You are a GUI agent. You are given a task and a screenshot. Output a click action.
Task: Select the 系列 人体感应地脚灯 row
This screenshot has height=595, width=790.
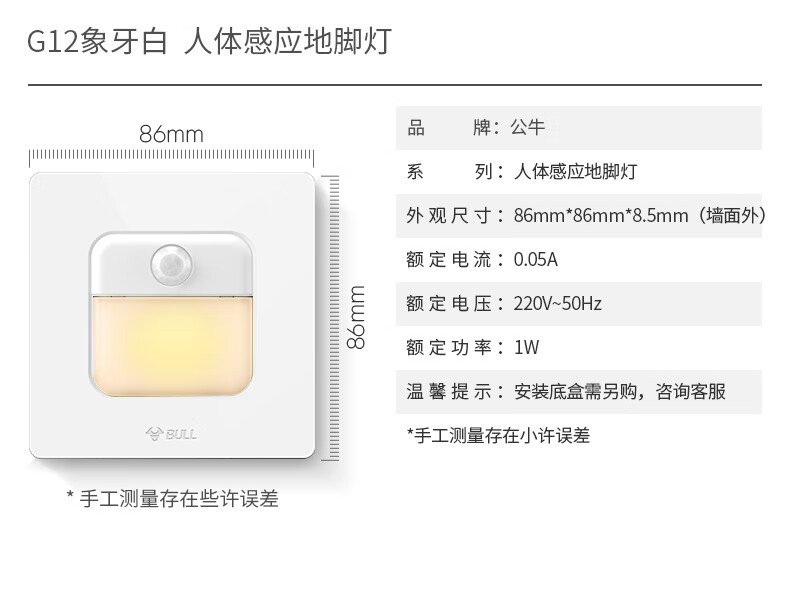(x=578, y=172)
